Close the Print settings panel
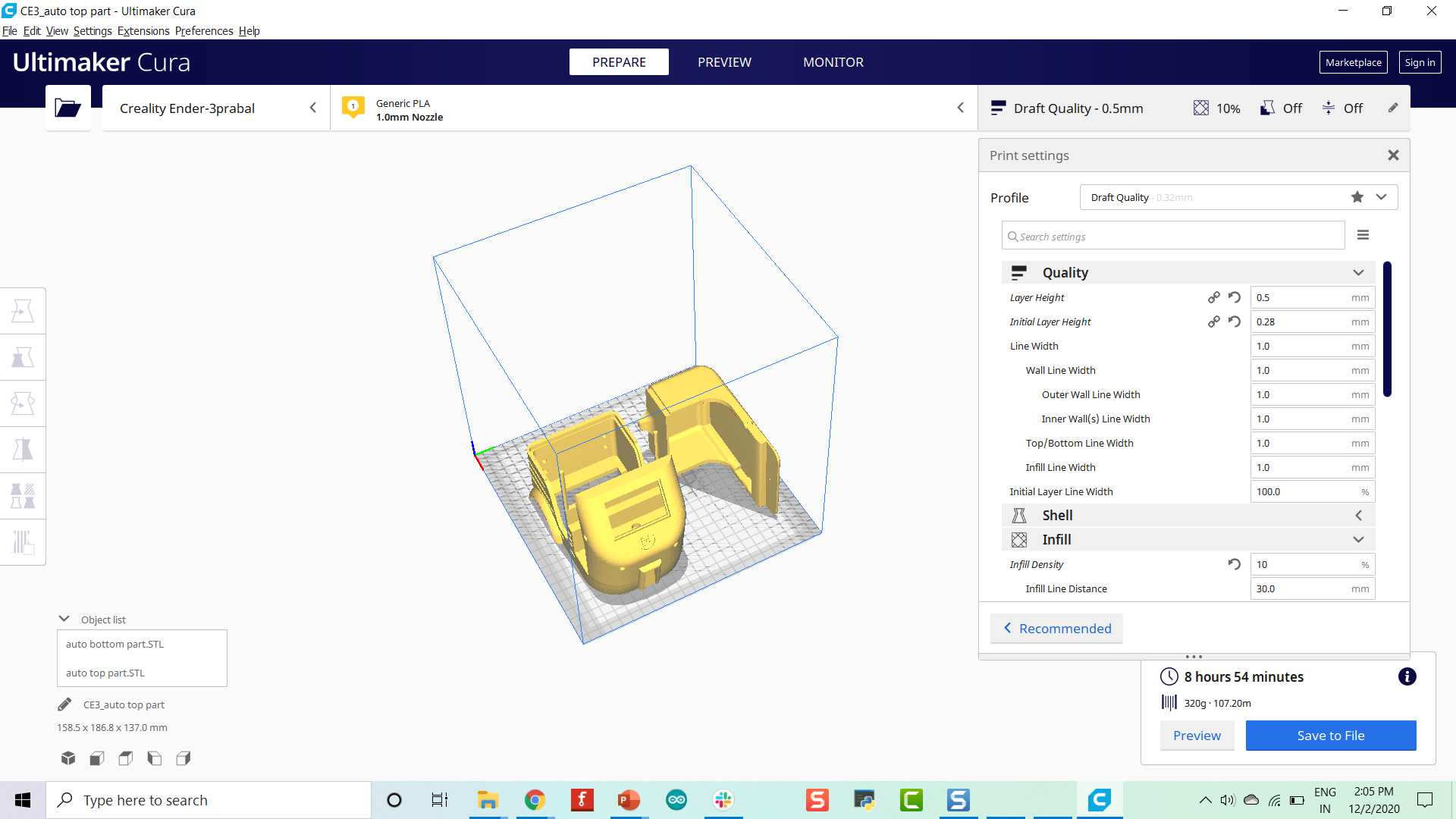This screenshot has width=1456, height=819. point(1393,155)
